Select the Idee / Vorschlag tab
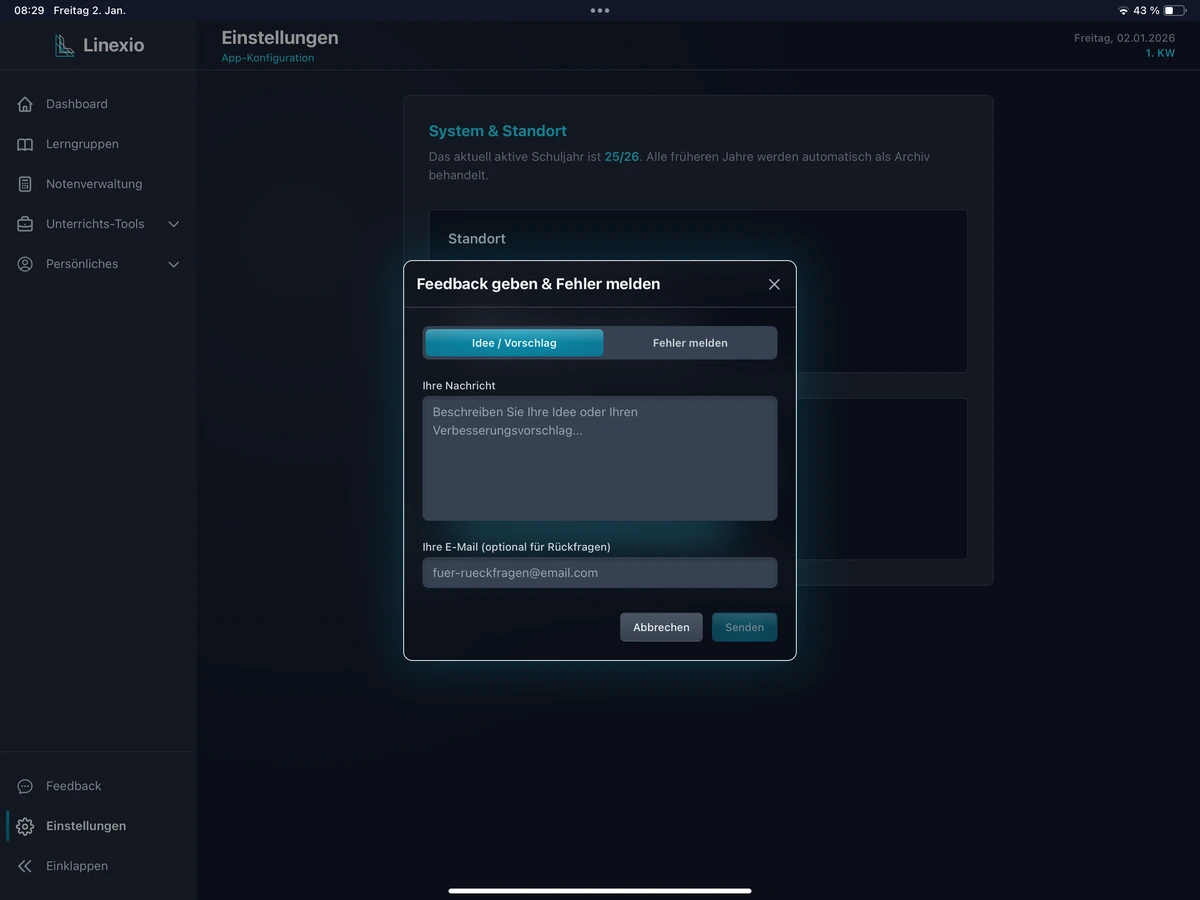The height and width of the screenshot is (900, 1200). click(513, 342)
